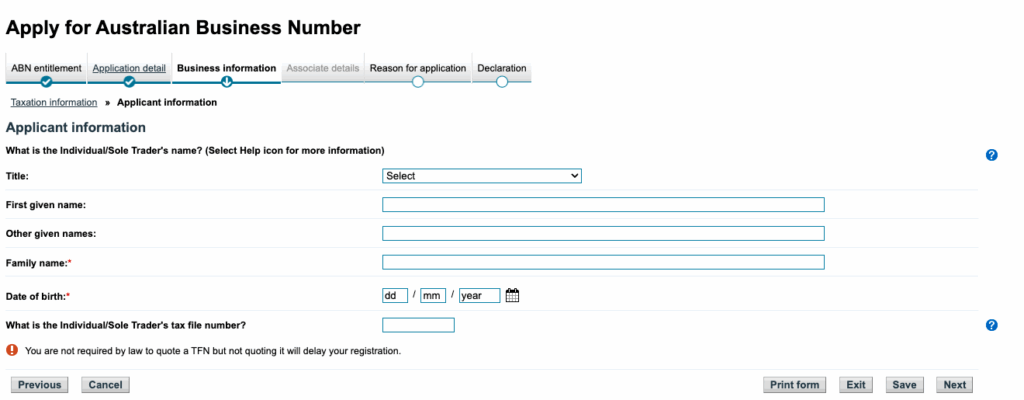Go to the Declaration tab
This screenshot has height=400, width=1024.
pyautogui.click(x=502, y=68)
